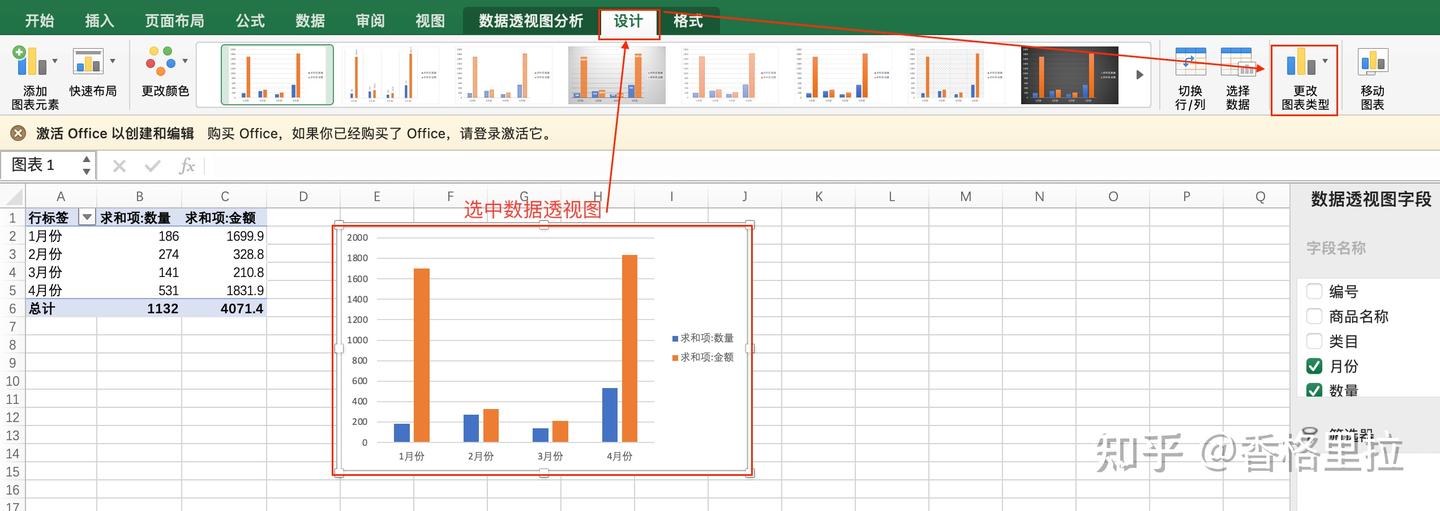
Task: Open the 页面布局 ribbon tab
Action: point(175,20)
